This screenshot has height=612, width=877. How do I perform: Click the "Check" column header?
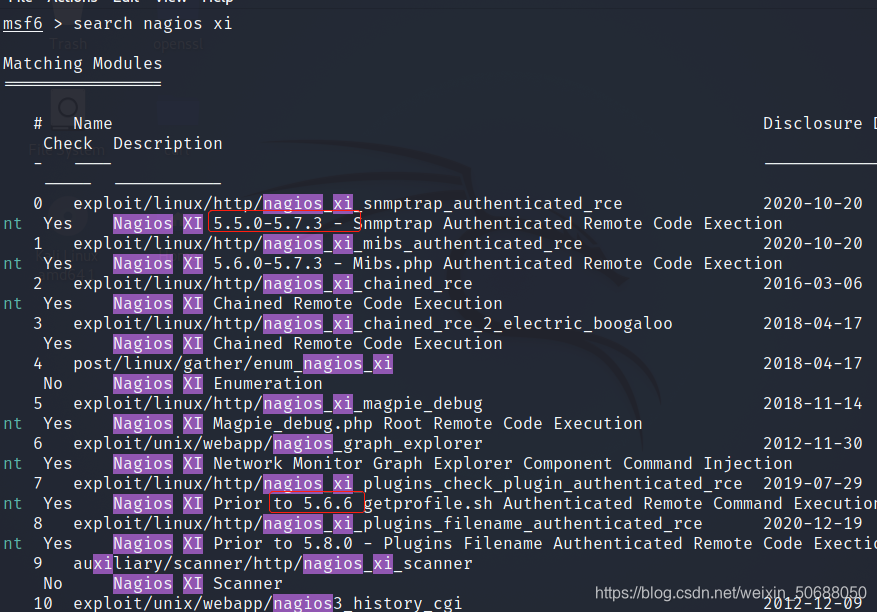pyautogui.click(x=68, y=144)
